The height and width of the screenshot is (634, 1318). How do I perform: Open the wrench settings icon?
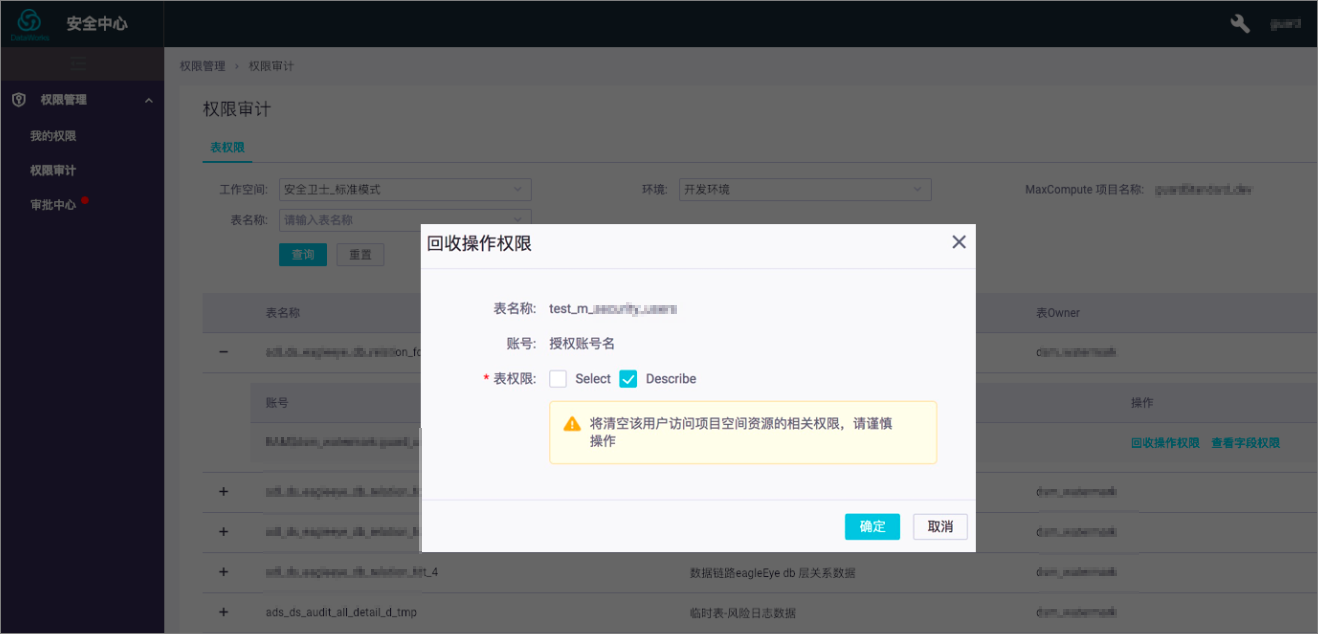1240,24
